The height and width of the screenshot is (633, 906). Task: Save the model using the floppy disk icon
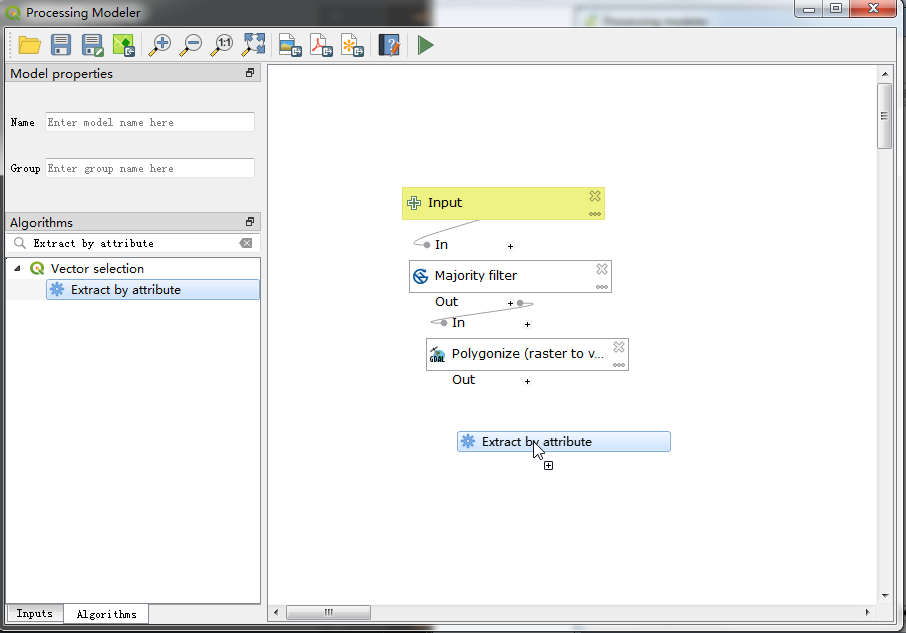pyautogui.click(x=61, y=45)
